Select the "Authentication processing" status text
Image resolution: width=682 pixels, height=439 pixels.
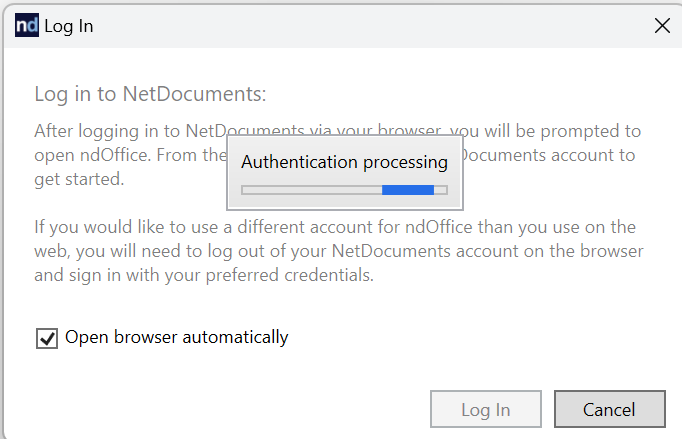pyautogui.click(x=344, y=162)
